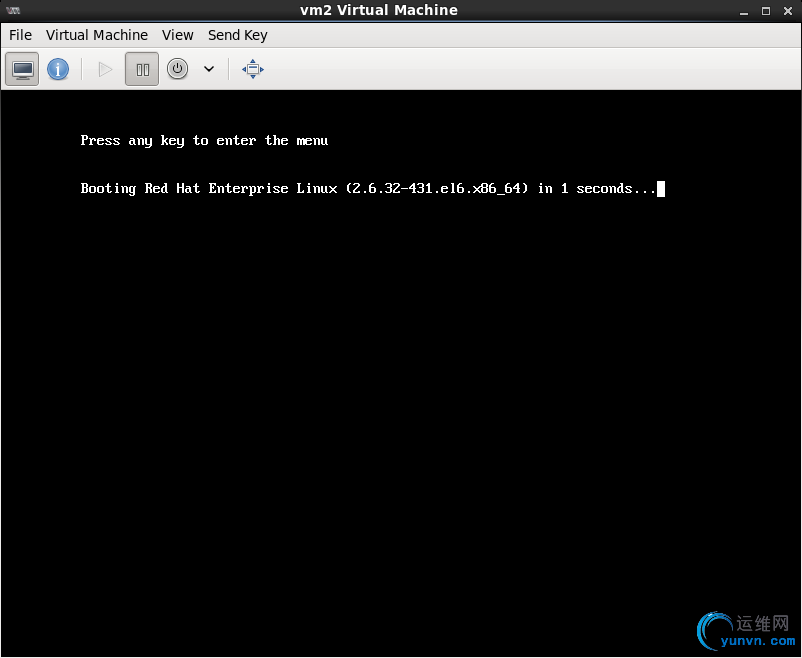Image resolution: width=802 pixels, height=658 pixels.
Task: Show the graphical console view
Action: click(x=22, y=69)
